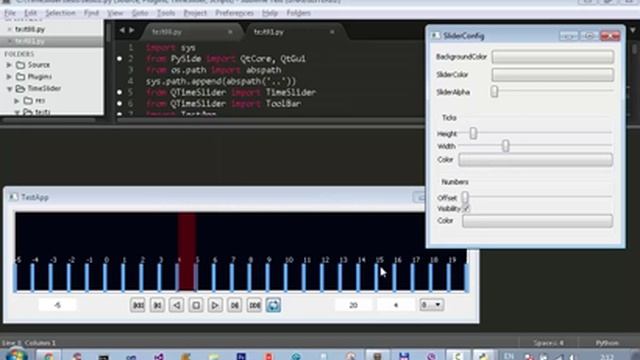Close the inactive editor tab
This screenshot has height=360, width=640.
(x=230, y=32)
